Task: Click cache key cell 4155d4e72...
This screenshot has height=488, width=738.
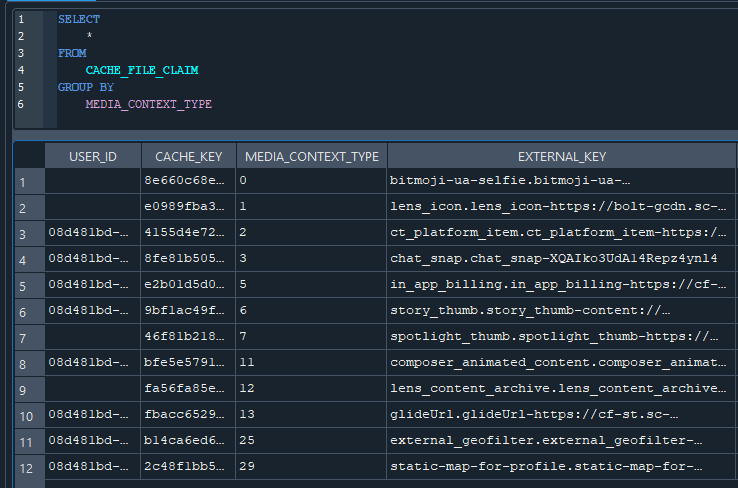Action: tap(188, 232)
